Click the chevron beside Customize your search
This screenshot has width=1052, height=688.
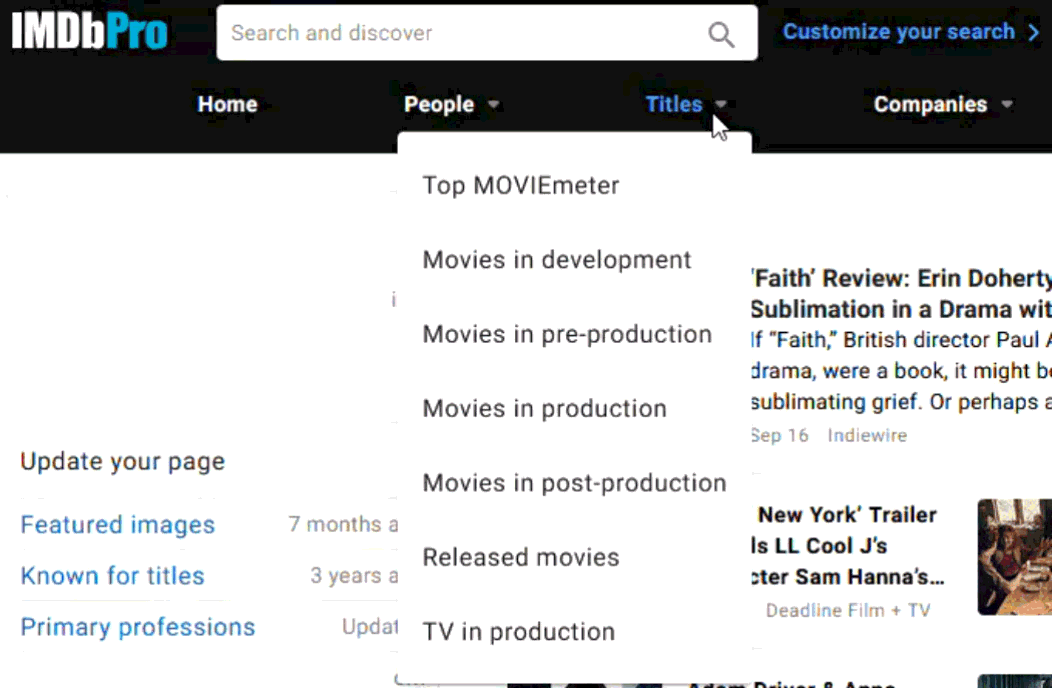click(x=1034, y=32)
